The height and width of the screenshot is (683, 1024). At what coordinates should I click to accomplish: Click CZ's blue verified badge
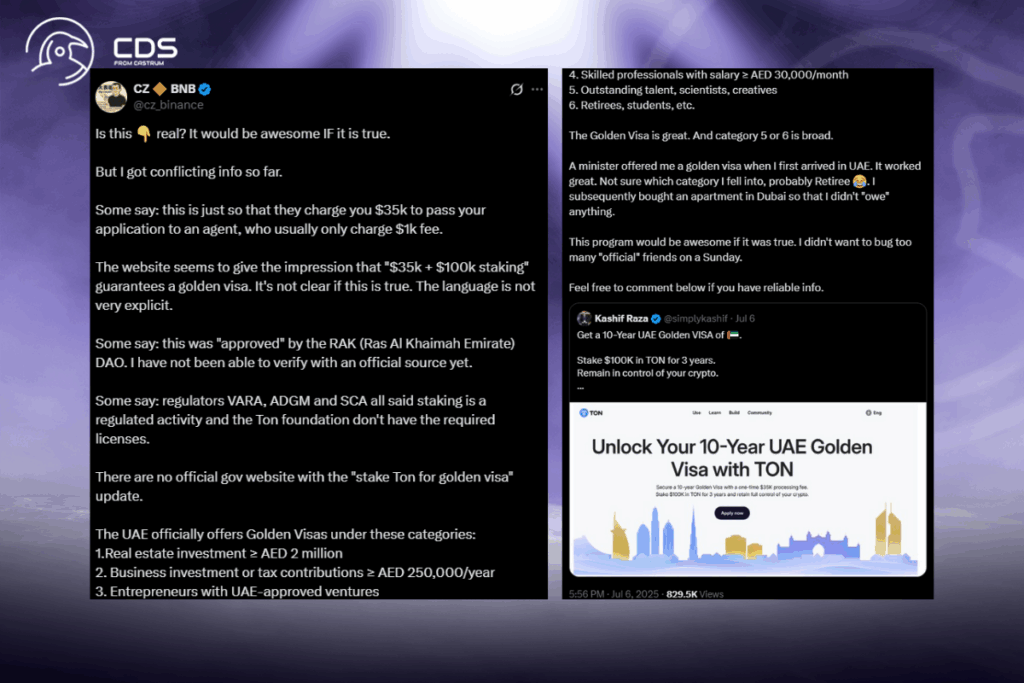[x=203, y=88]
